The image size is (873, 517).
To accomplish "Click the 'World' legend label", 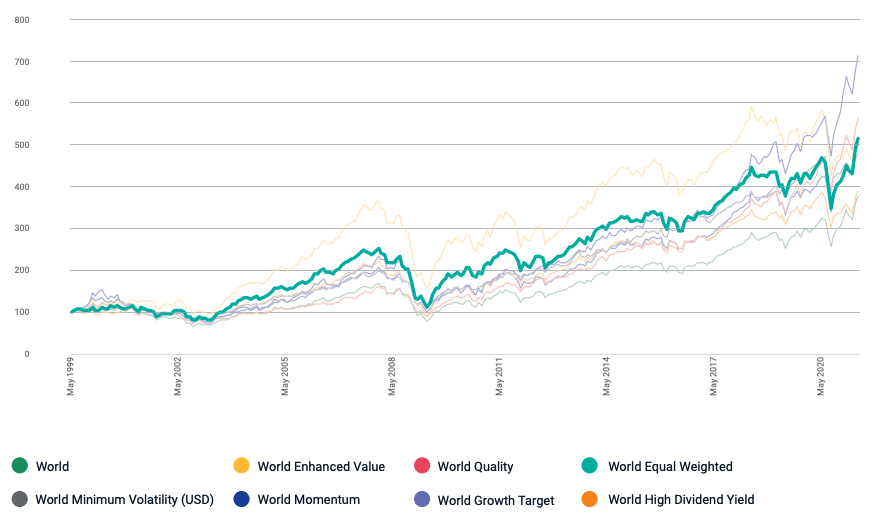I will coord(52,466).
